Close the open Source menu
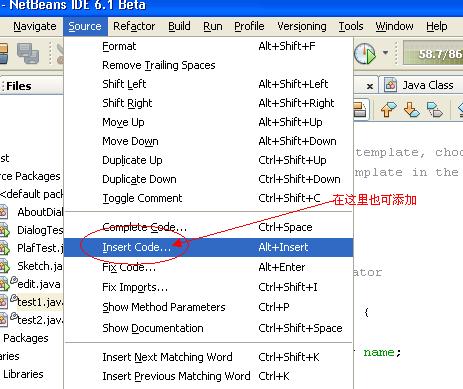Viewport: 463px width, 389px height. (85, 26)
